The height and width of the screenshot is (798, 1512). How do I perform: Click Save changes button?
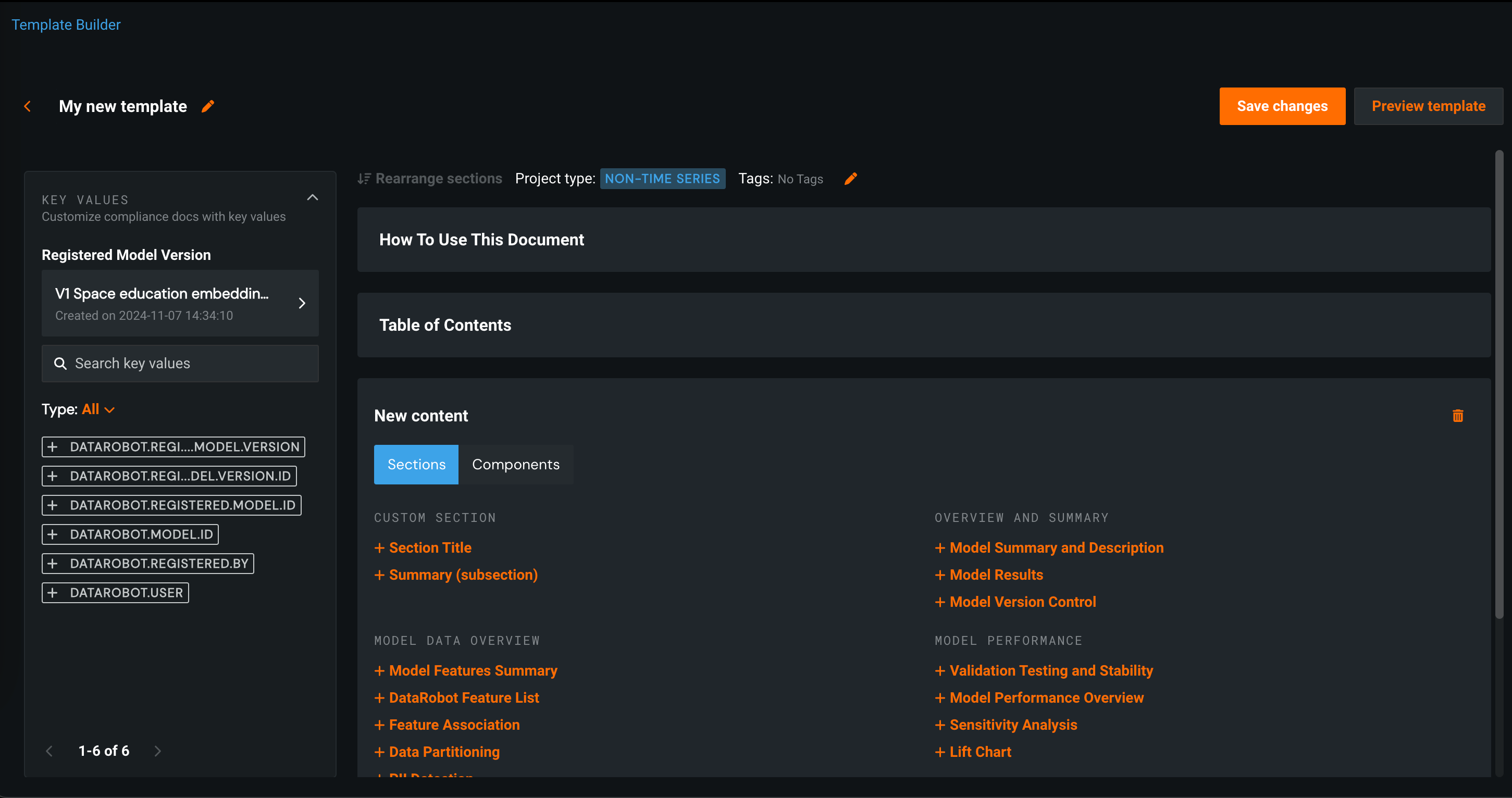[x=1282, y=106]
